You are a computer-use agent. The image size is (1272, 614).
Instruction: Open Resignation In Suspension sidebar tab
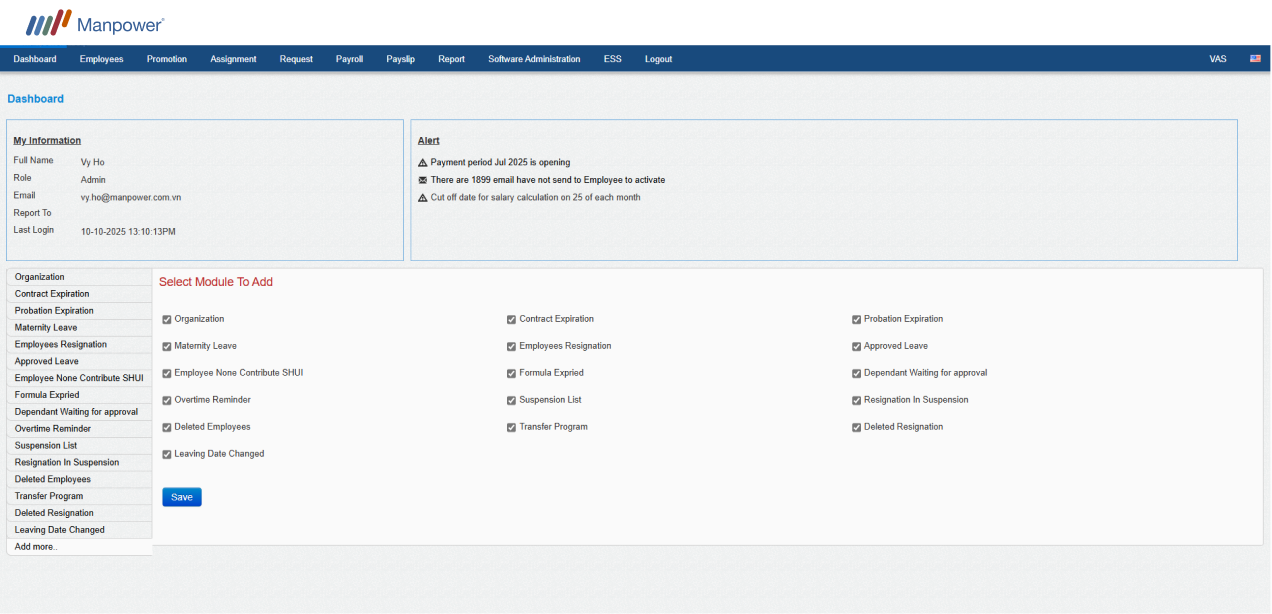tap(79, 463)
